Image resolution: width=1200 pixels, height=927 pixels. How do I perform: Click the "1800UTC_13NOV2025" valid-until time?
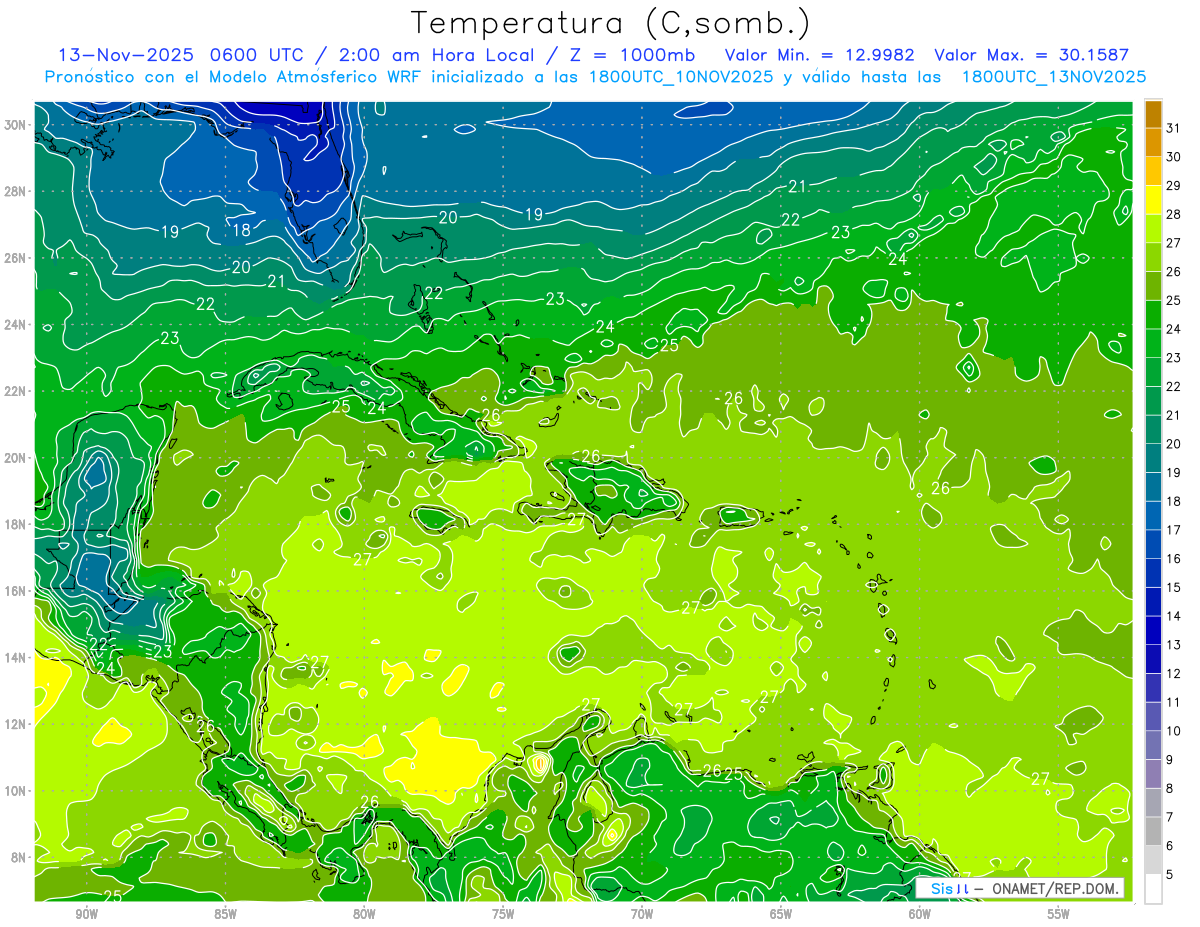[1053, 77]
